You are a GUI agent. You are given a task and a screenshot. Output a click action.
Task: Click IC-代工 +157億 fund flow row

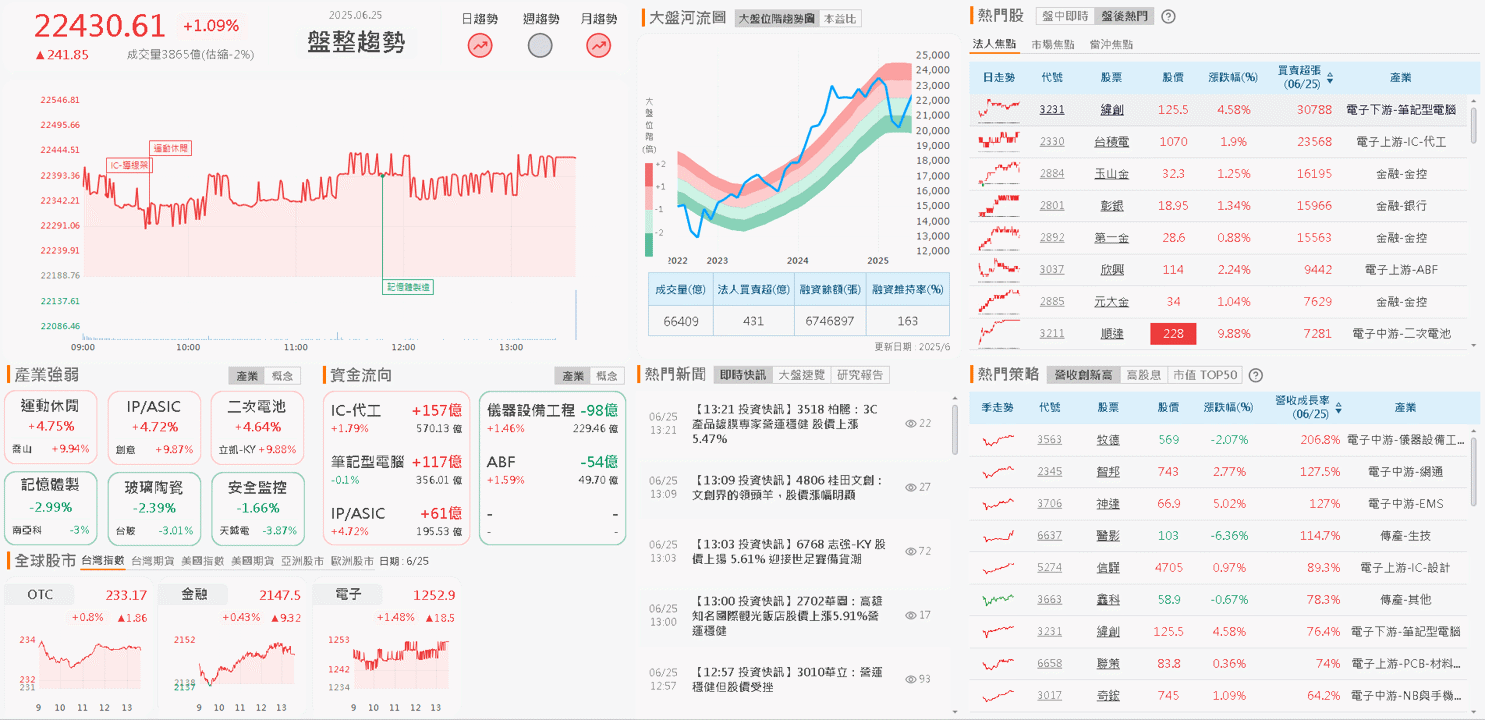click(x=396, y=418)
